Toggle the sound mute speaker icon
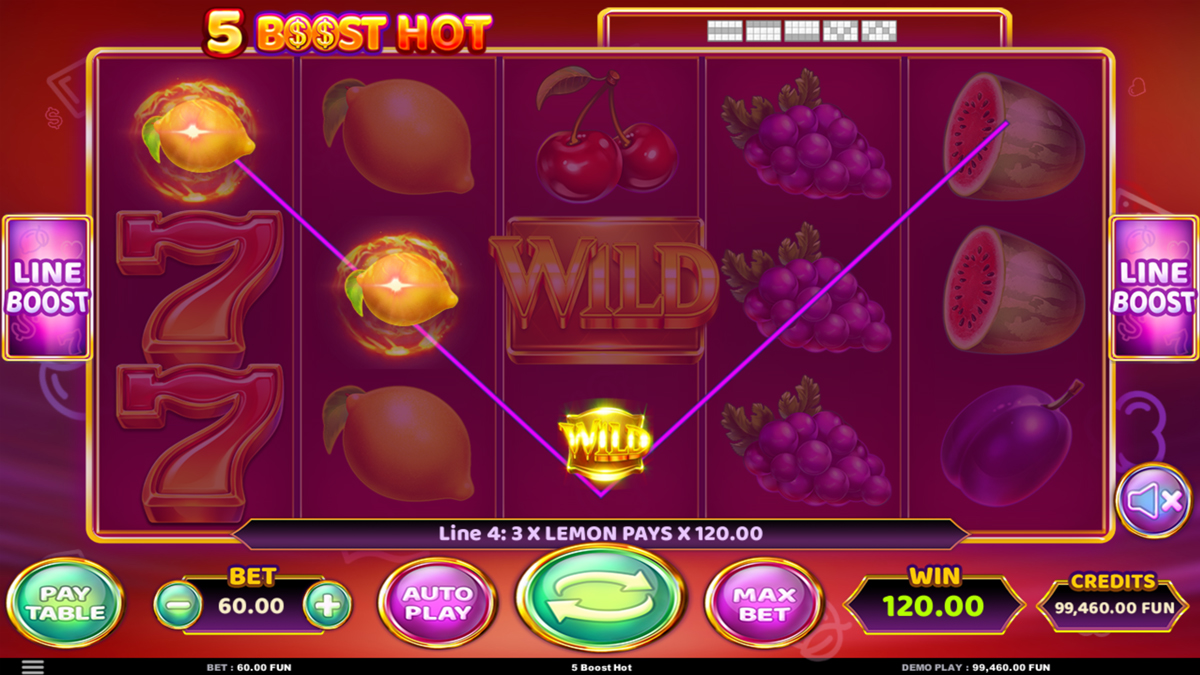Image resolution: width=1200 pixels, height=675 pixels. tap(1154, 499)
